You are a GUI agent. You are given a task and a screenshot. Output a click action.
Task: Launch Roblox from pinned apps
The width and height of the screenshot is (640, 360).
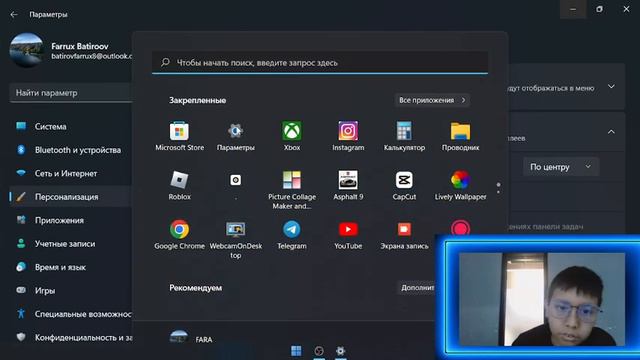pos(179,186)
